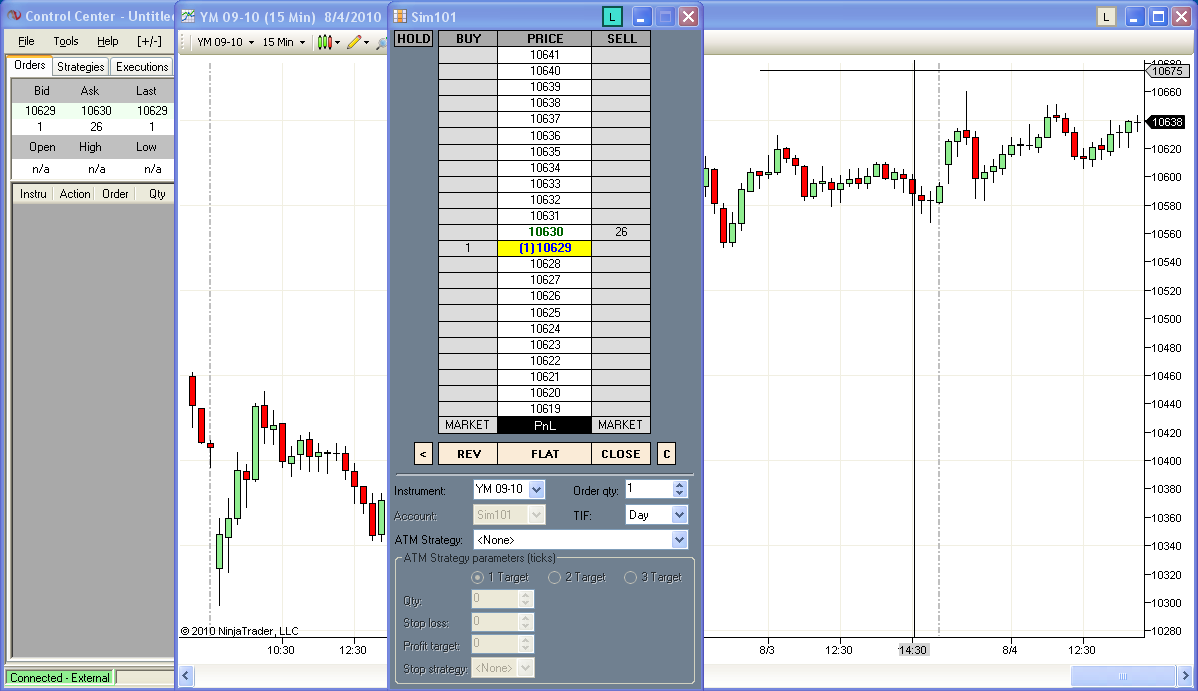The image size is (1198, 691).
Task: Click the Instru column header
Action: point(33,194)
